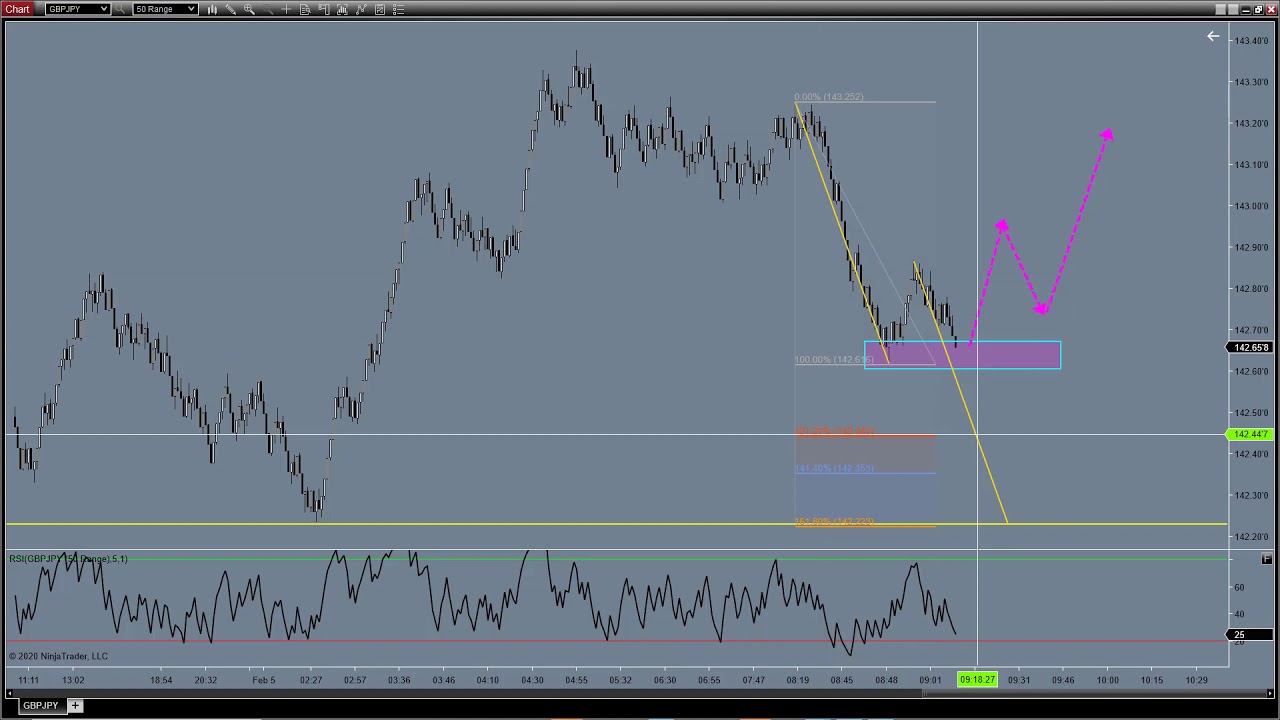This screenshot has width=1280, height=720.
Task: Select the magenta demand zone rectangle
Action: (x=962, y=356)
